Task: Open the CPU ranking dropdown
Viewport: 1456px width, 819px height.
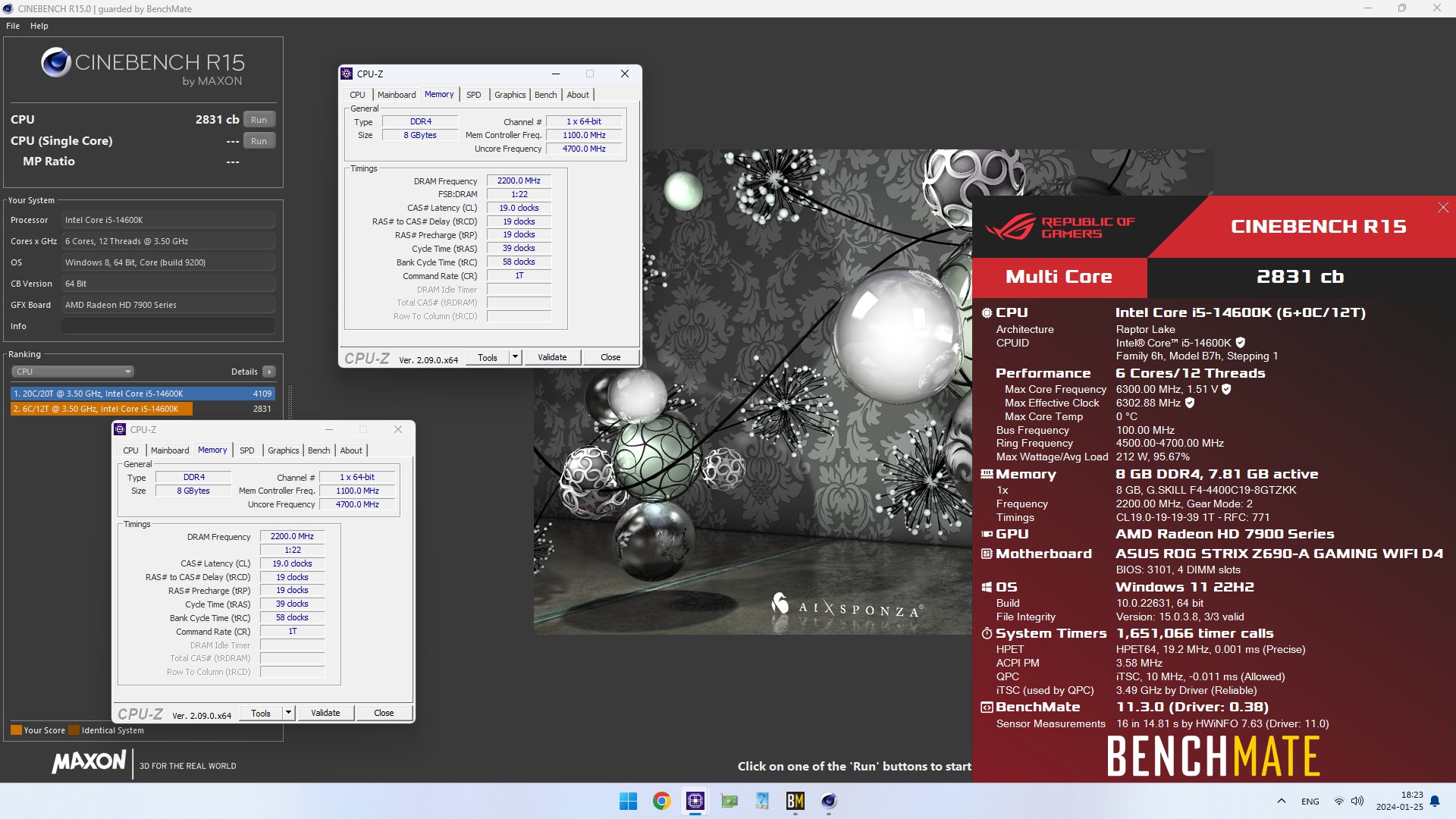Action: point(73,372)
